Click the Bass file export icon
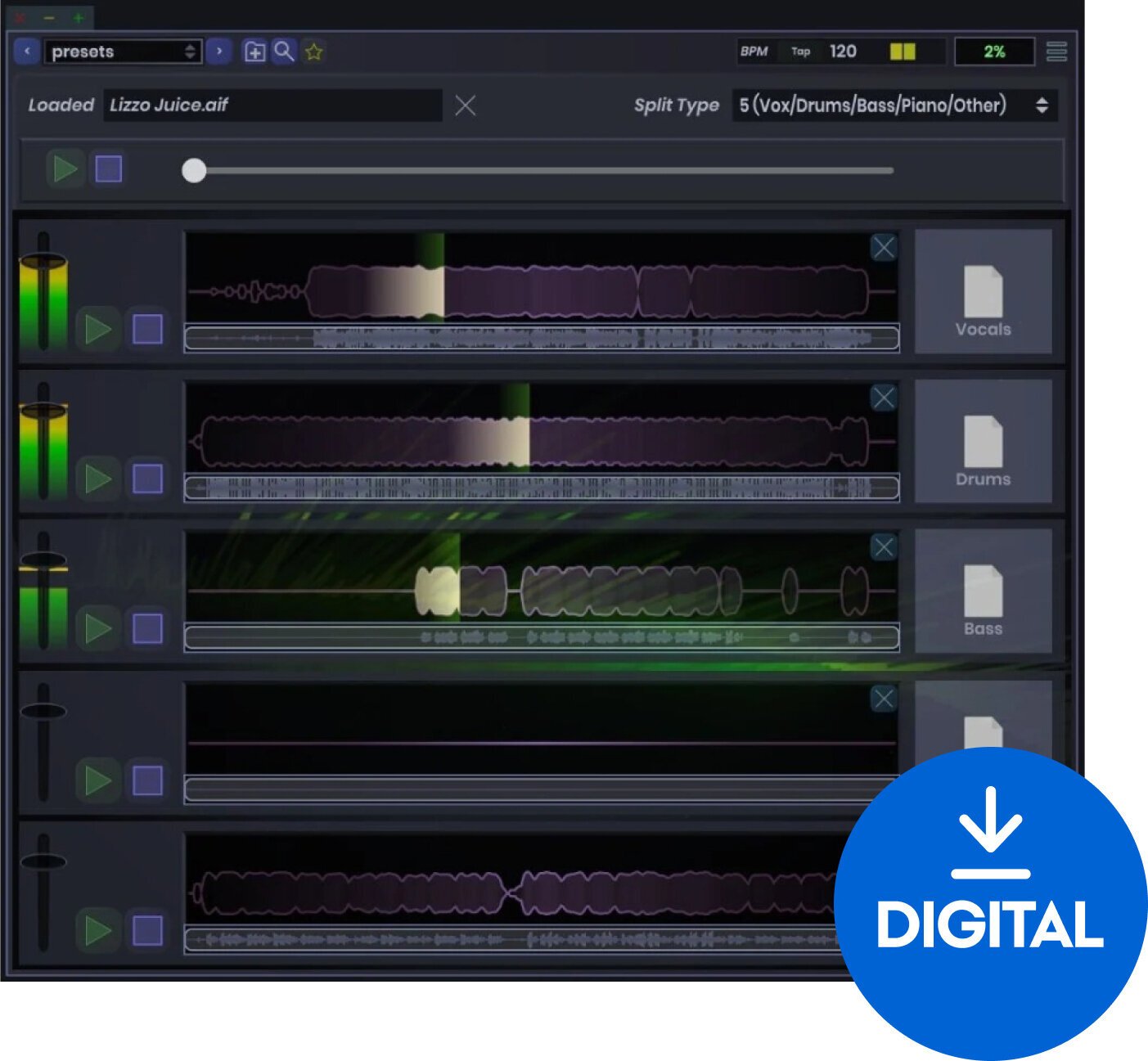 pos(983,591)
